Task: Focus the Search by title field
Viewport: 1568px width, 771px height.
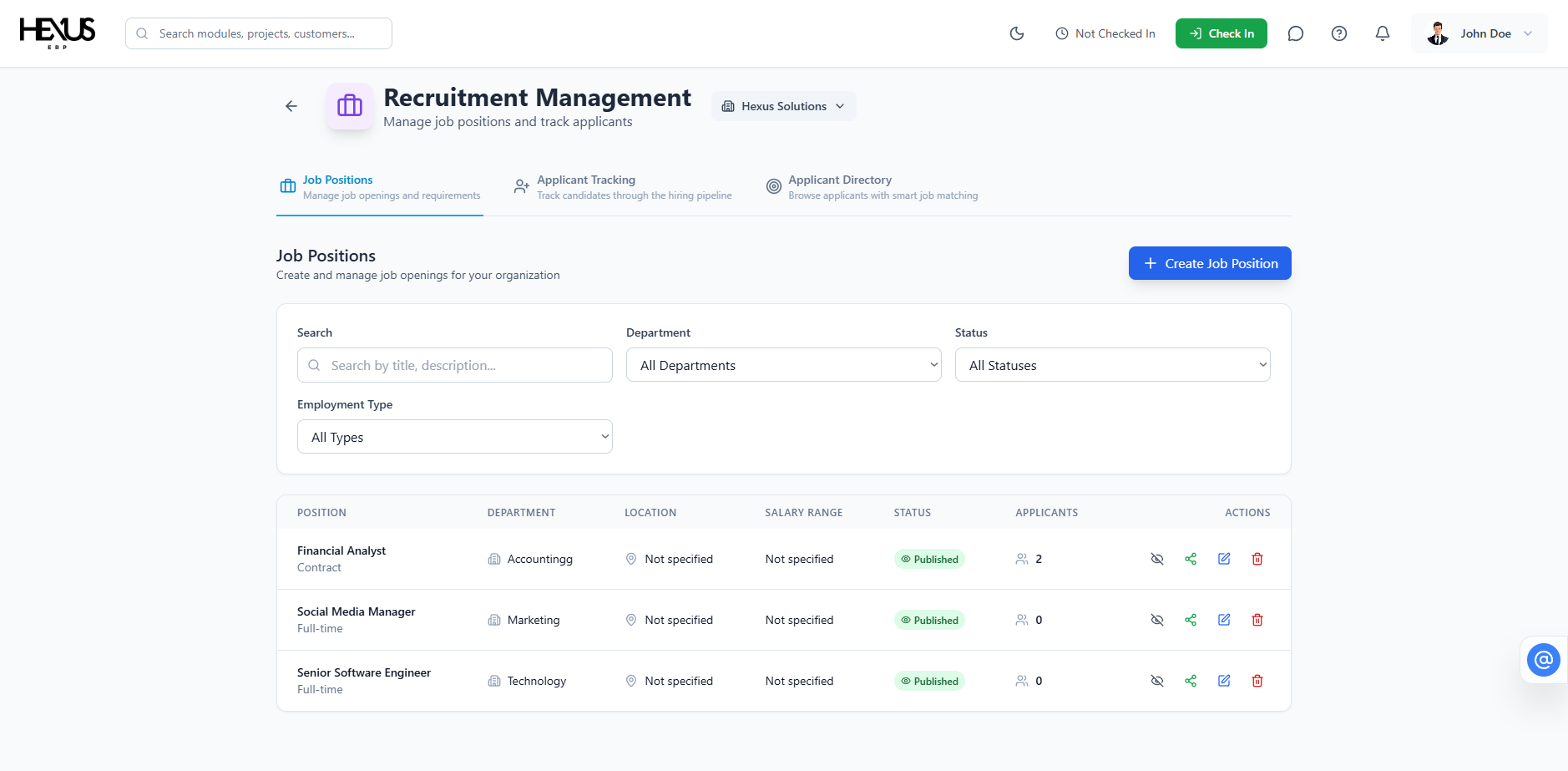Action: point(455,365)
